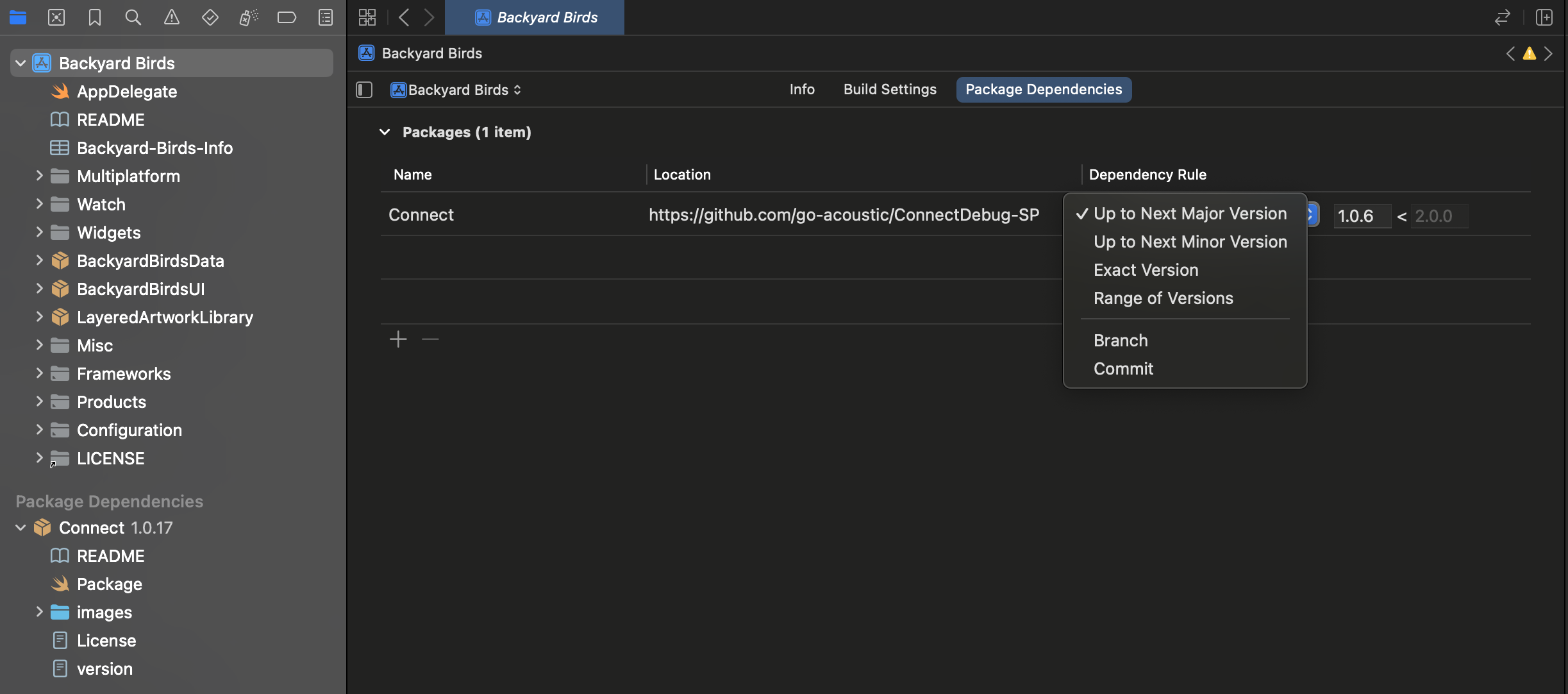Sort by the Name column header
The image size is (1568, 694).
413,174
